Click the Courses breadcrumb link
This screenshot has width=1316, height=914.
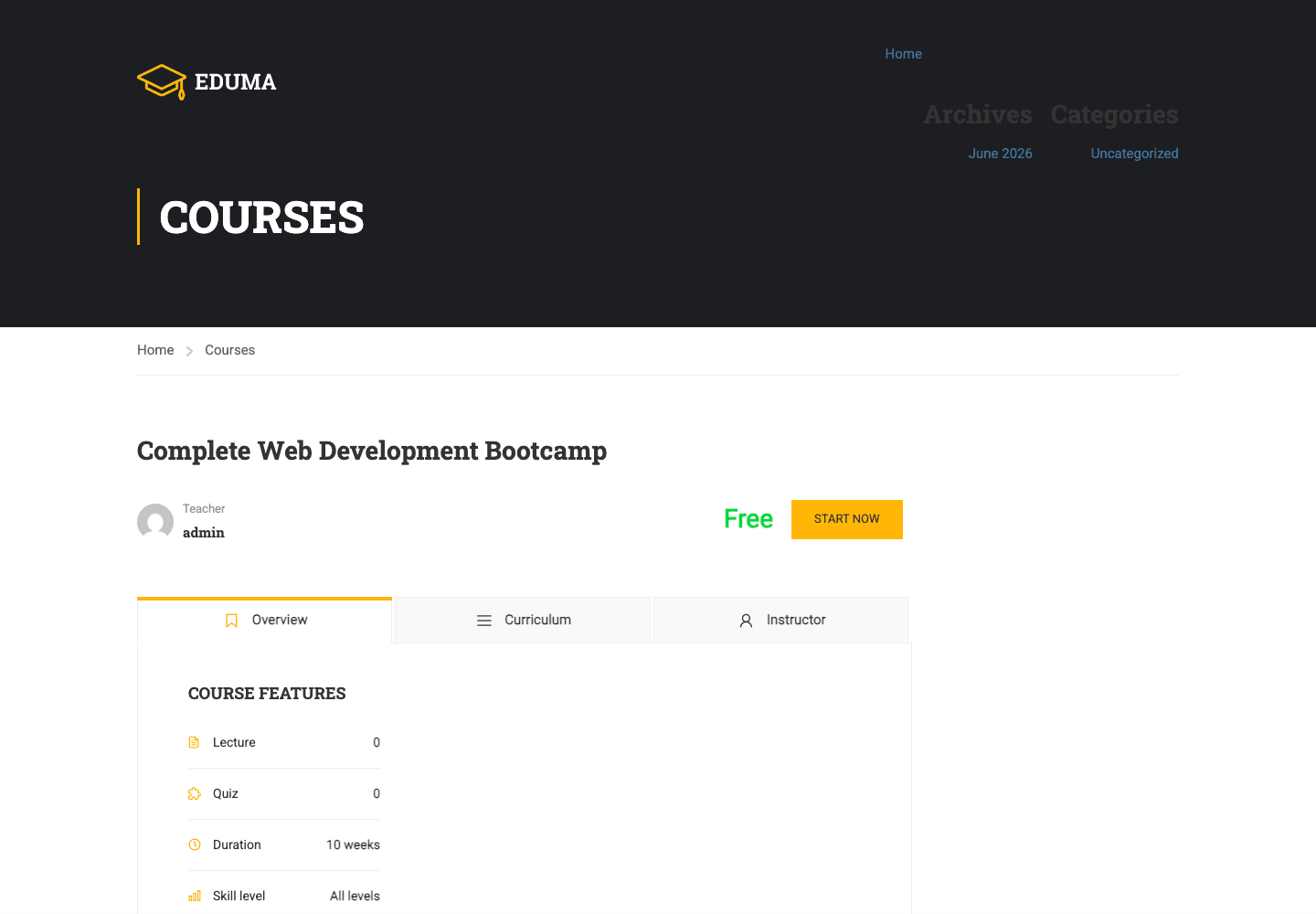click(229, 350)
